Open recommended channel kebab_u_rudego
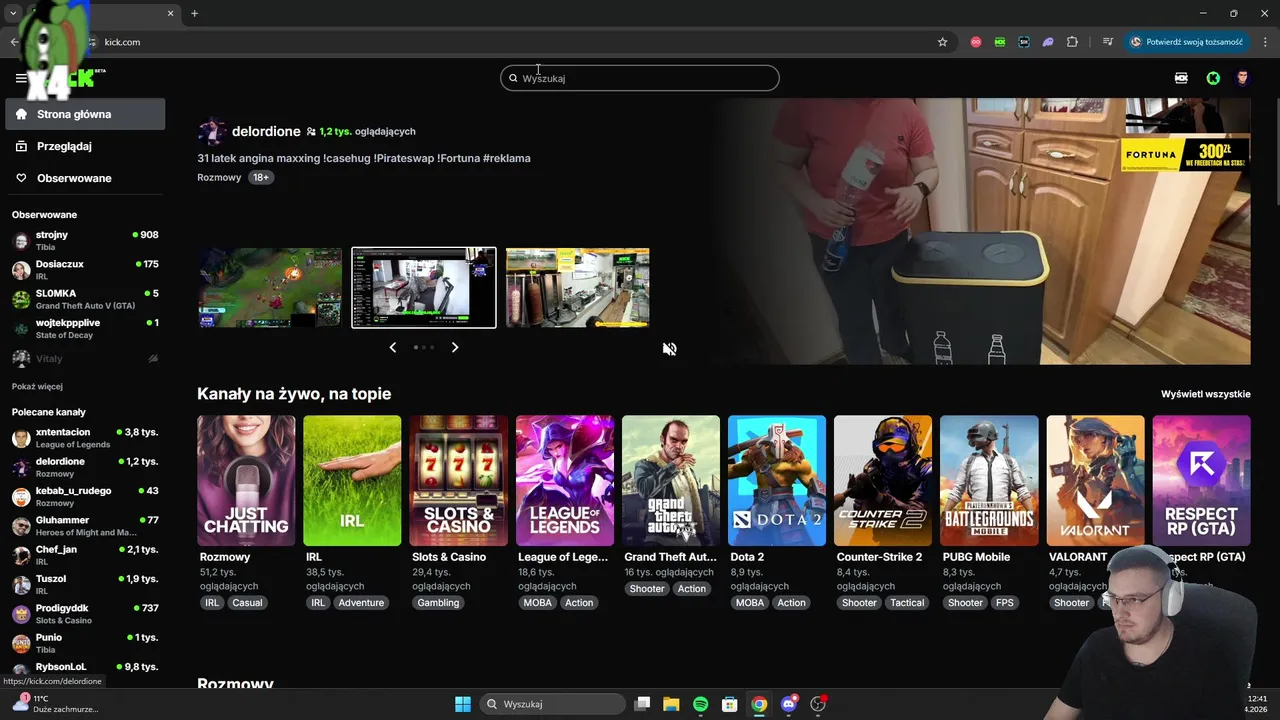 coord(85,496)
